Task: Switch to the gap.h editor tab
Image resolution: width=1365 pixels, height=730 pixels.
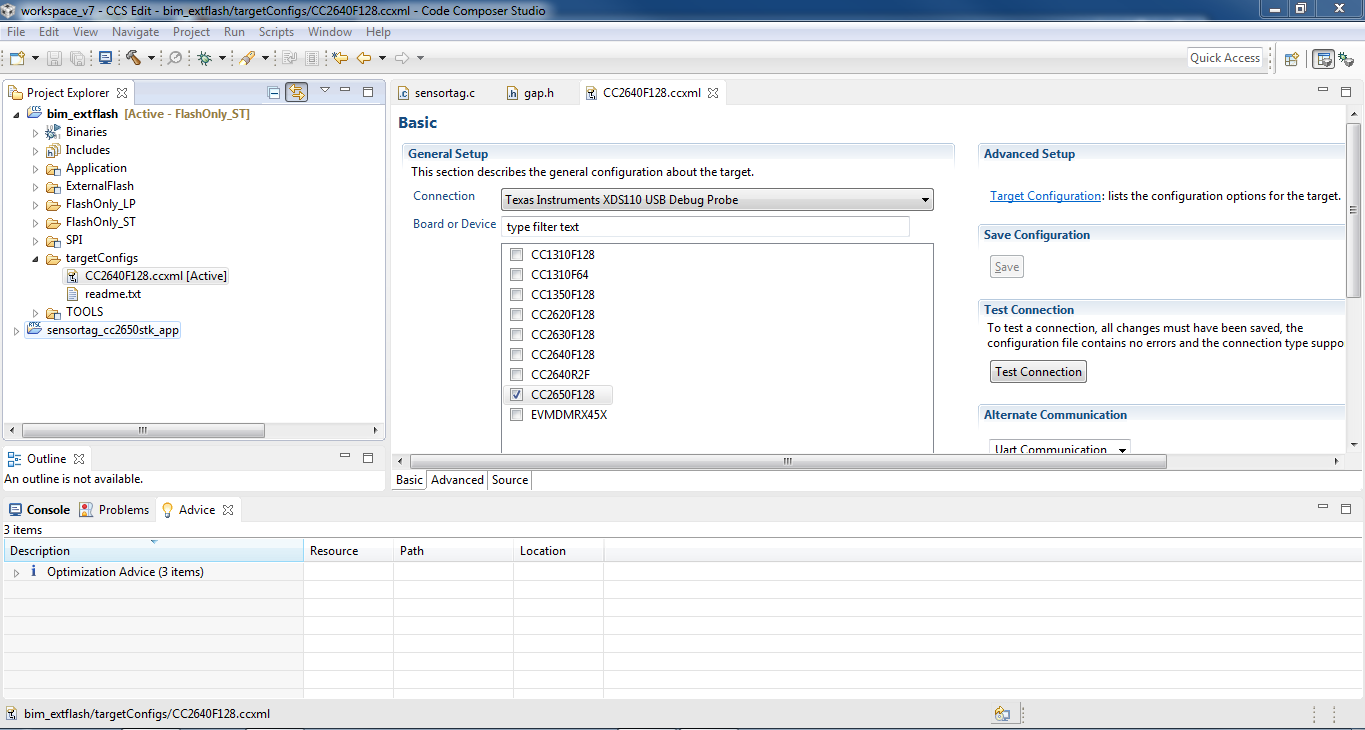Action: [529, 93]
